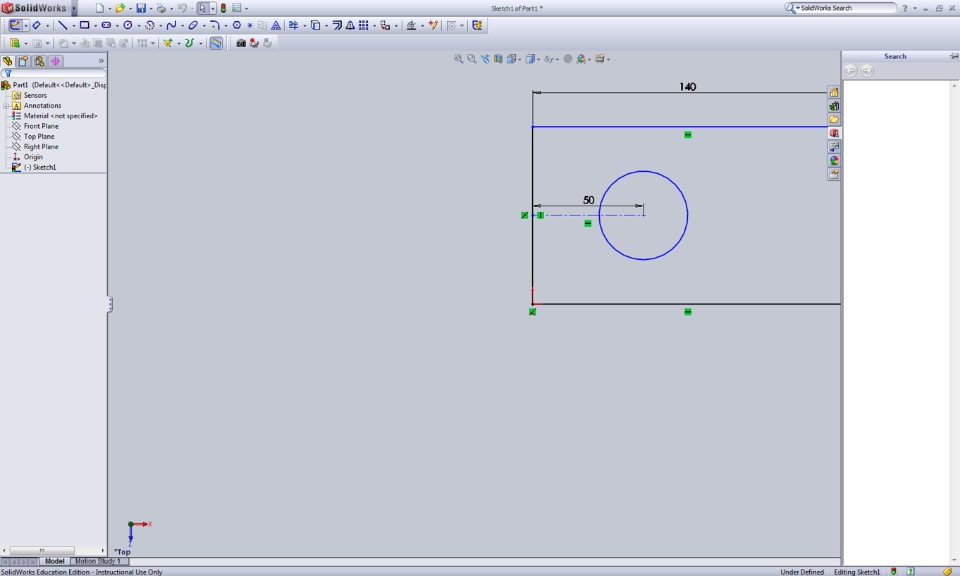Open the SolidWorks menu flyout arrow

(74, 8)
